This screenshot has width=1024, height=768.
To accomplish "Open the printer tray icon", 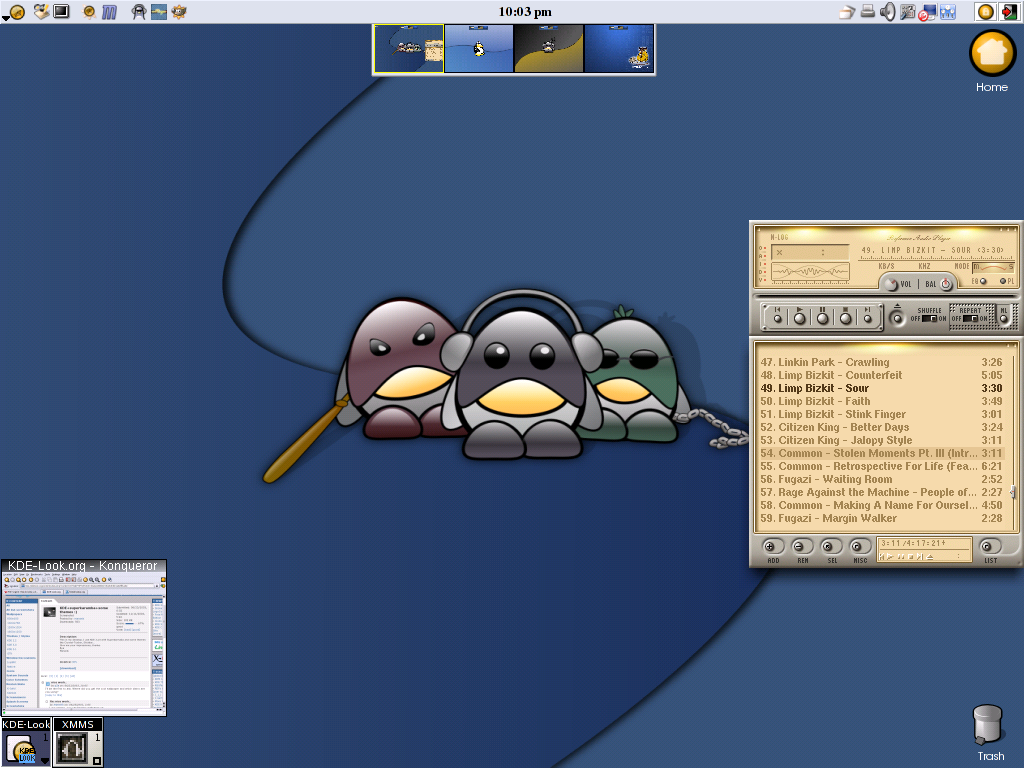I will click(867, 12).
